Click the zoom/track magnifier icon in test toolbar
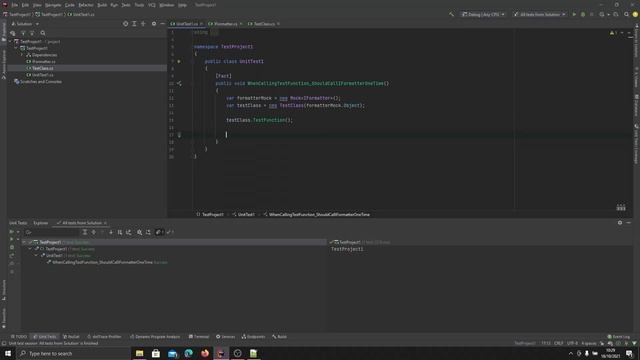Image resolution: width=640 pixels, height=360 pixels. coord(140,232)
